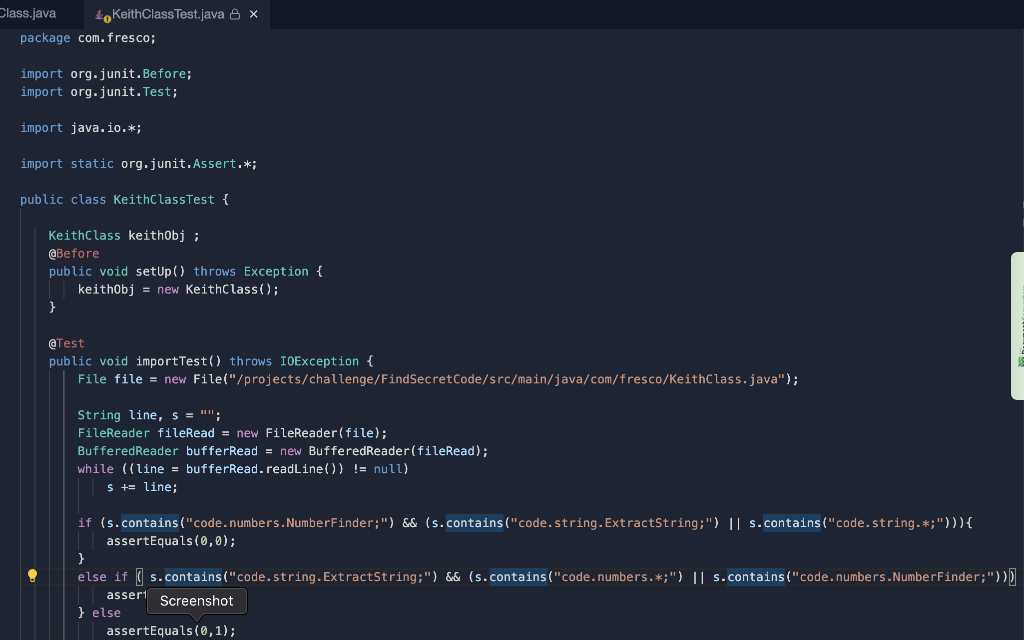1024x640 pixels.
Task: Click 'java.io.*;' in the import line
Action: pyautogui.click(x=106, y=127)
